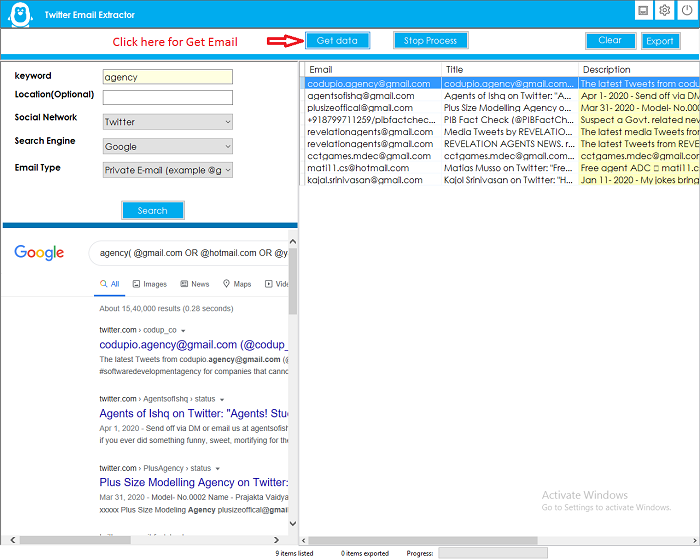Click the Google logo in browser
The image size is (700, 560).
[39, 253]
